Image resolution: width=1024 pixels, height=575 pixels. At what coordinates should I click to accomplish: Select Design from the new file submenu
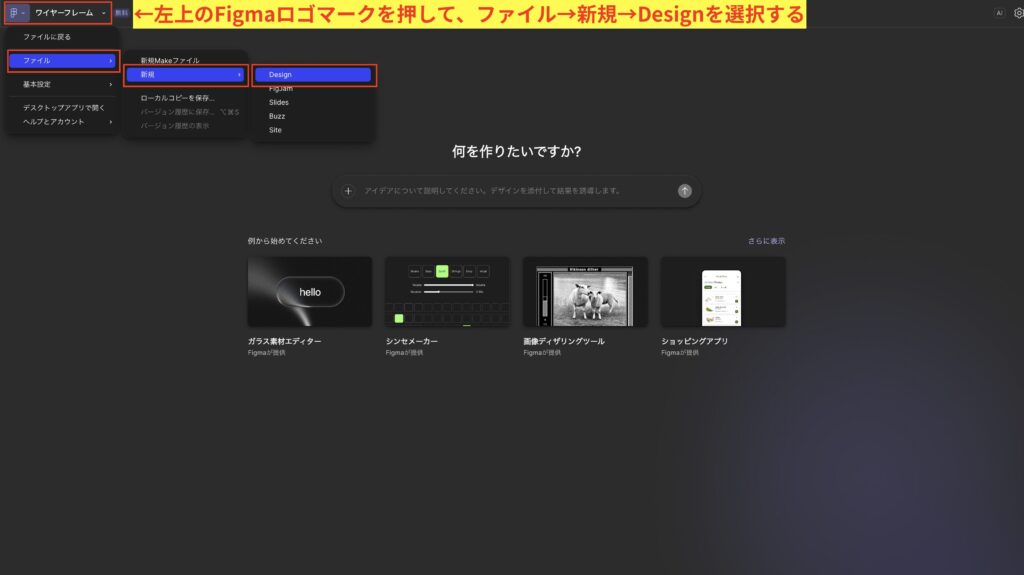pyautogui.click(x=314, y=75)
